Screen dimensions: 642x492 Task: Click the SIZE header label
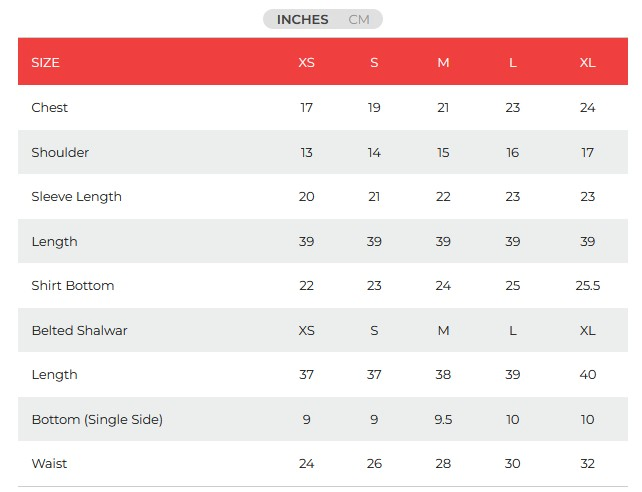[46, 62]
